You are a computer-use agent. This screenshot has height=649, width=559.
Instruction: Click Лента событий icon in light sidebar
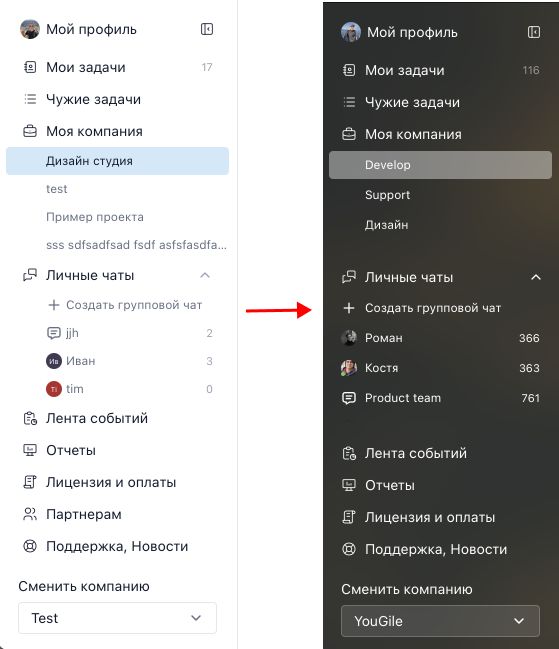[x=30, y=418]
